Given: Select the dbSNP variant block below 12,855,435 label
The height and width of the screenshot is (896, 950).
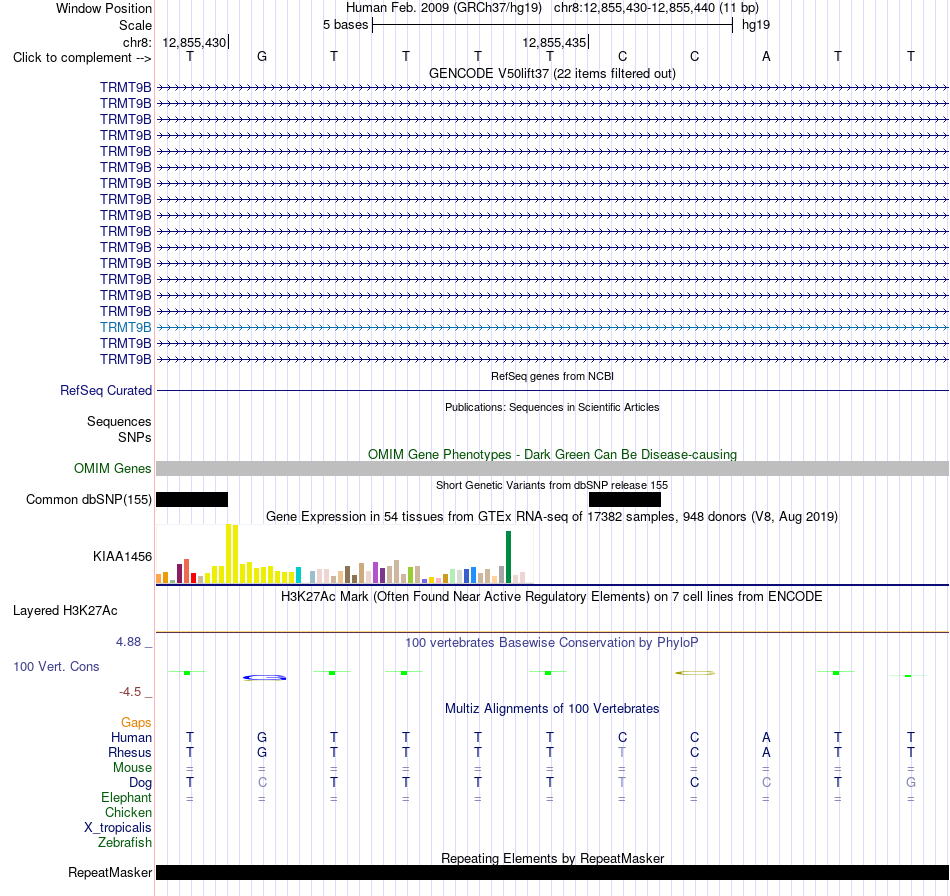Looking at the screenshot, I should click(x=625, y=499).
